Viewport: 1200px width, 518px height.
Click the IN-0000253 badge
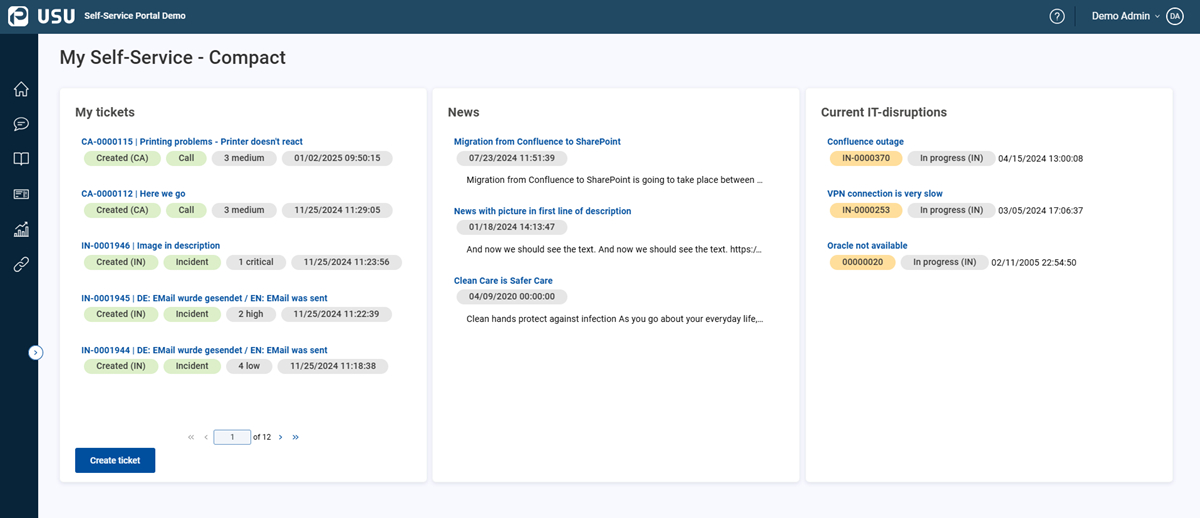866,210
